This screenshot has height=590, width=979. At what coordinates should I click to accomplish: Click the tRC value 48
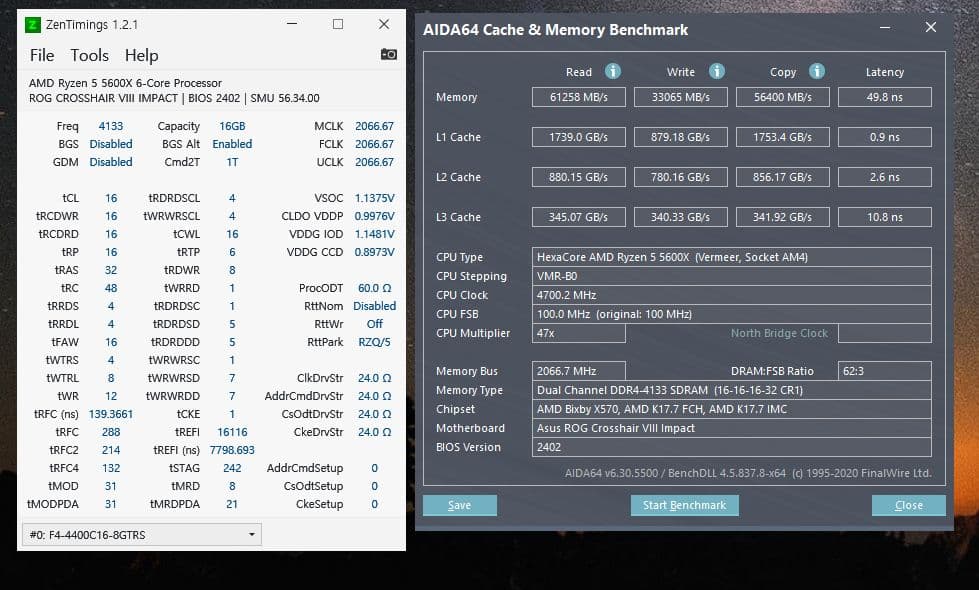coord(111,288)
